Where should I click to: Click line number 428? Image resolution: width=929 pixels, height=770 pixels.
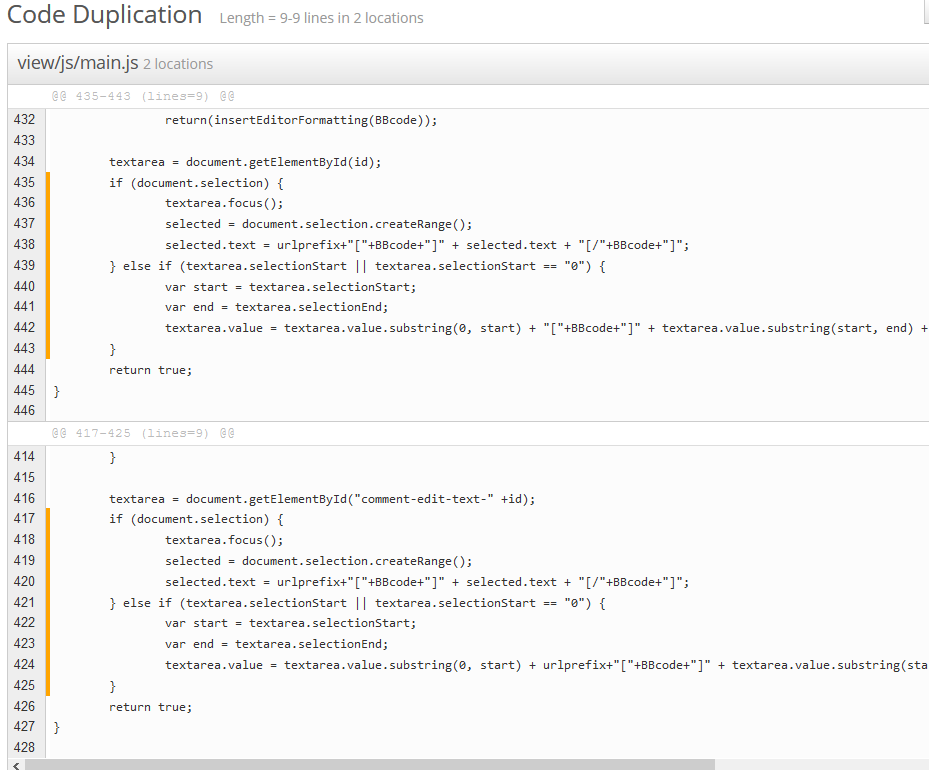(25, 748)
